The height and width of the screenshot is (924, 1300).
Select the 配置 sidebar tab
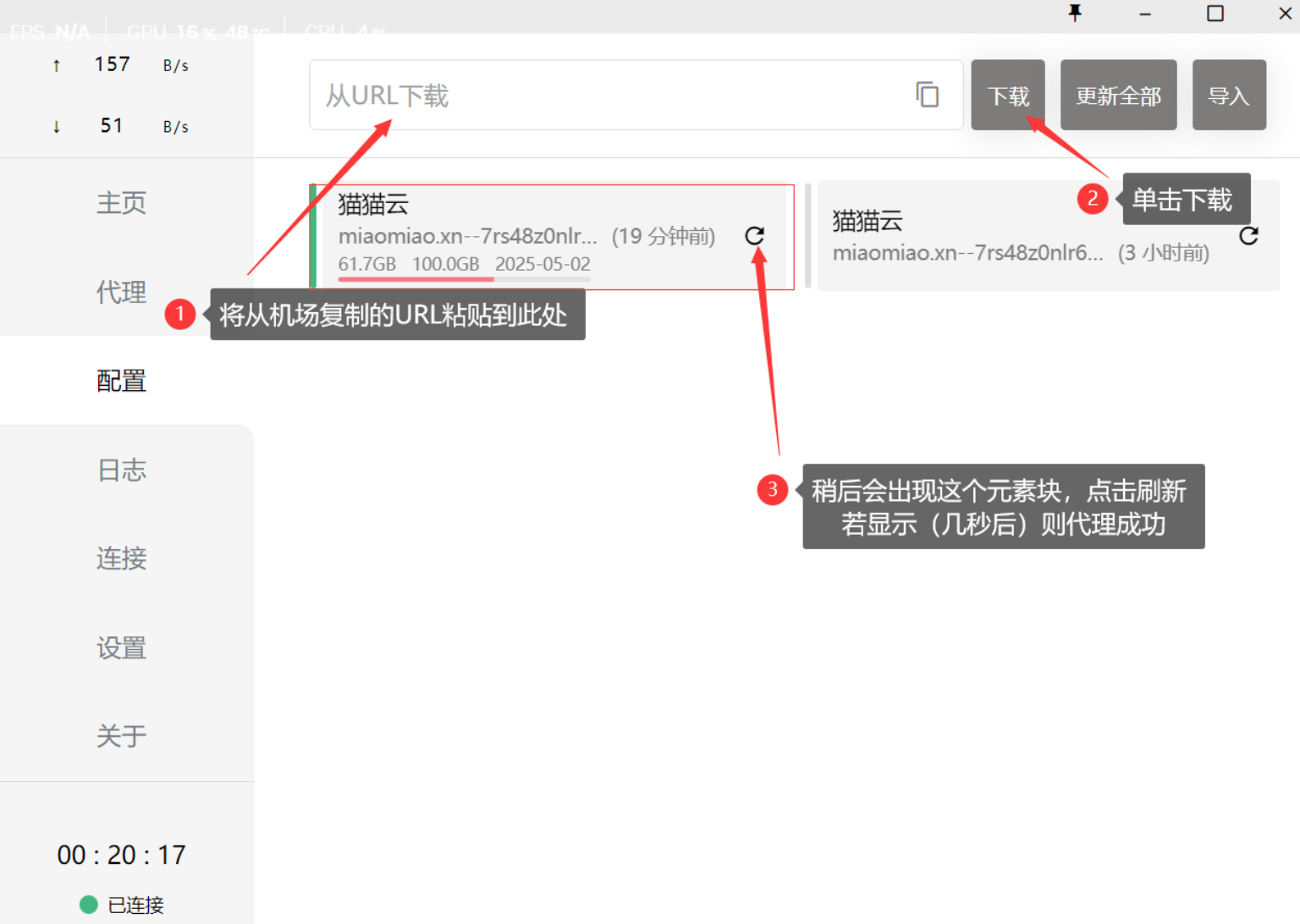pos(122,381)
